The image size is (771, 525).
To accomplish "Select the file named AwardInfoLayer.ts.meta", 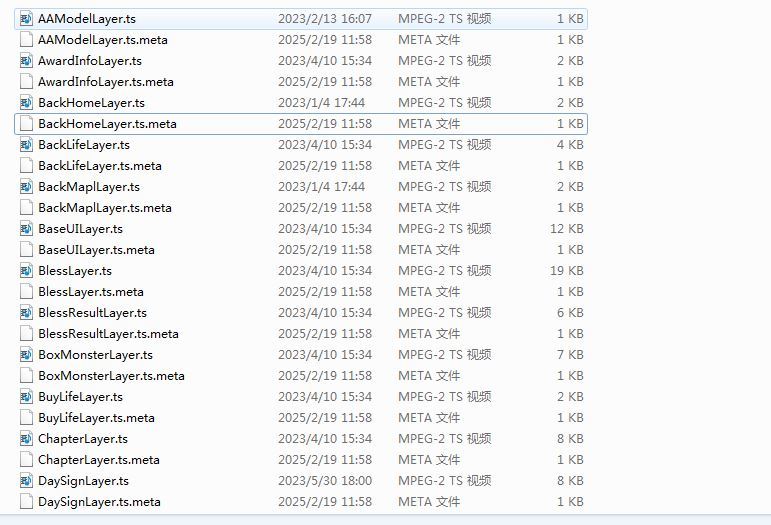I will tap(105, 82).
